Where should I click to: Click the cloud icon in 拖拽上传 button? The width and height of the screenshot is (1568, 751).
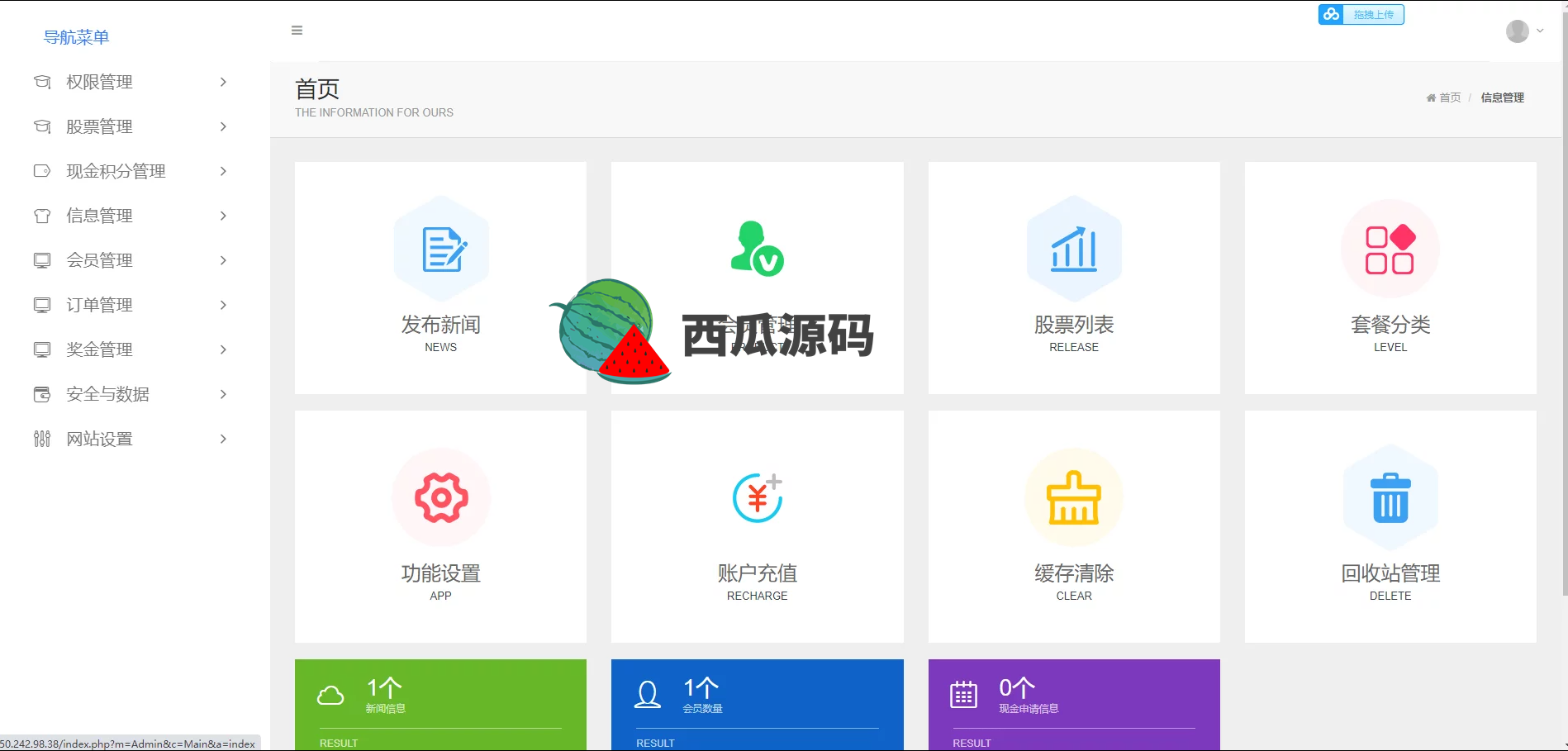[1331, 14]
